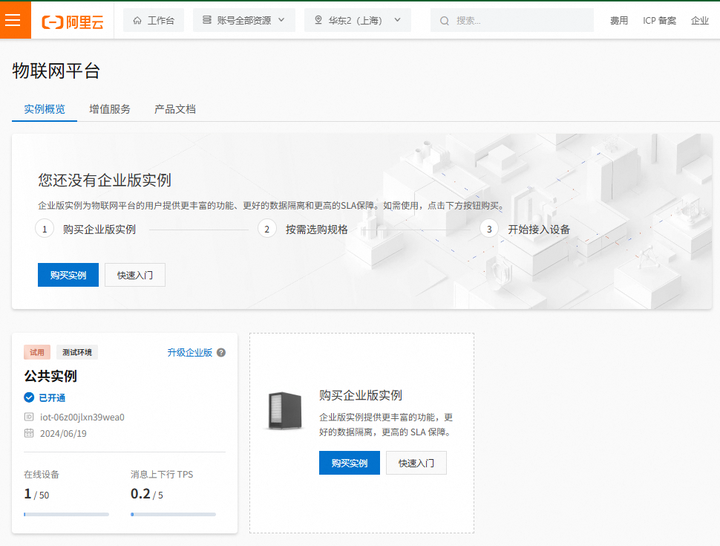
Task: Switch to the 增值服务 tab
Action: point(110,109)
